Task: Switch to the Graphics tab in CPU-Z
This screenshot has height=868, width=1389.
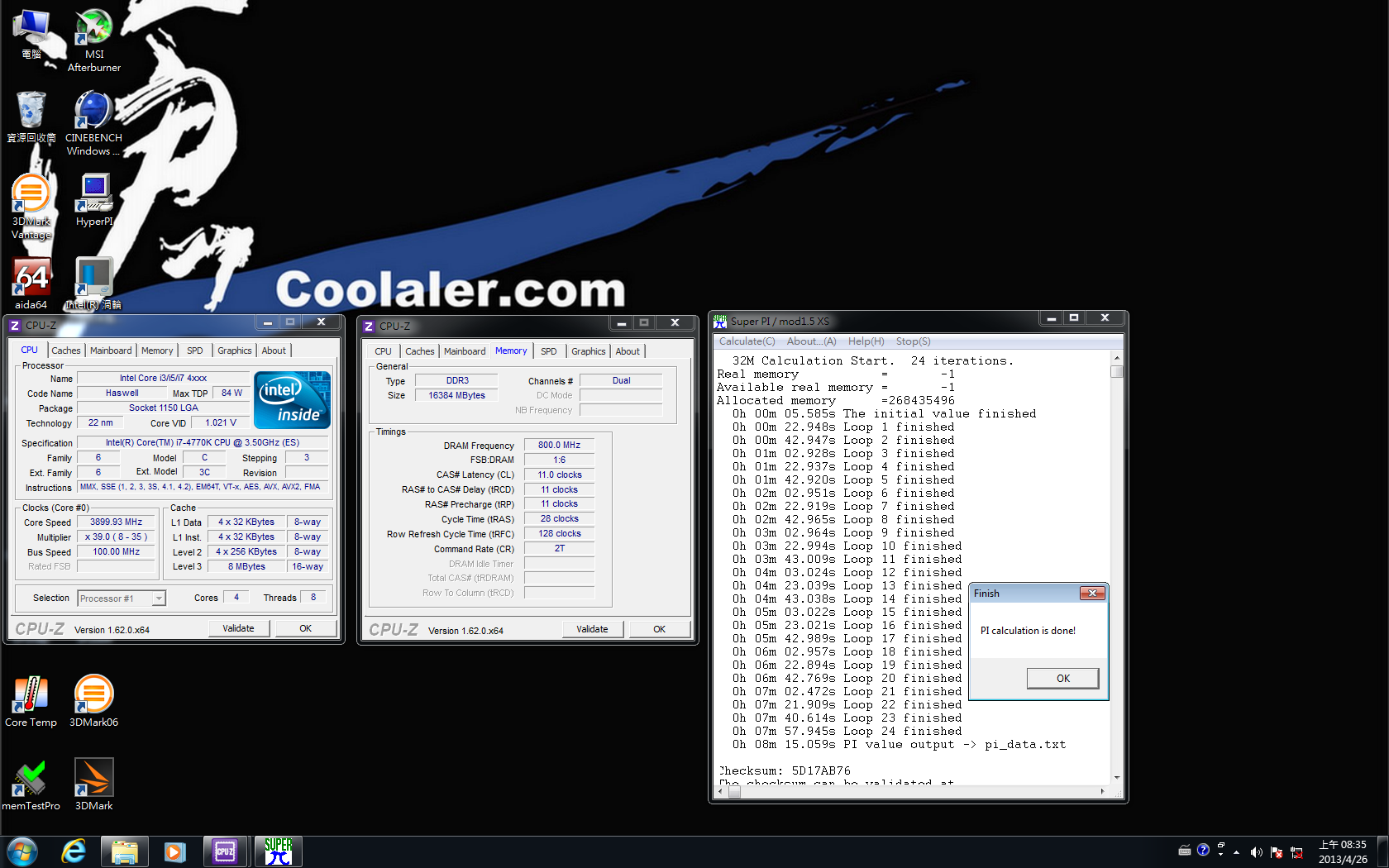Action: coord(234,350)
